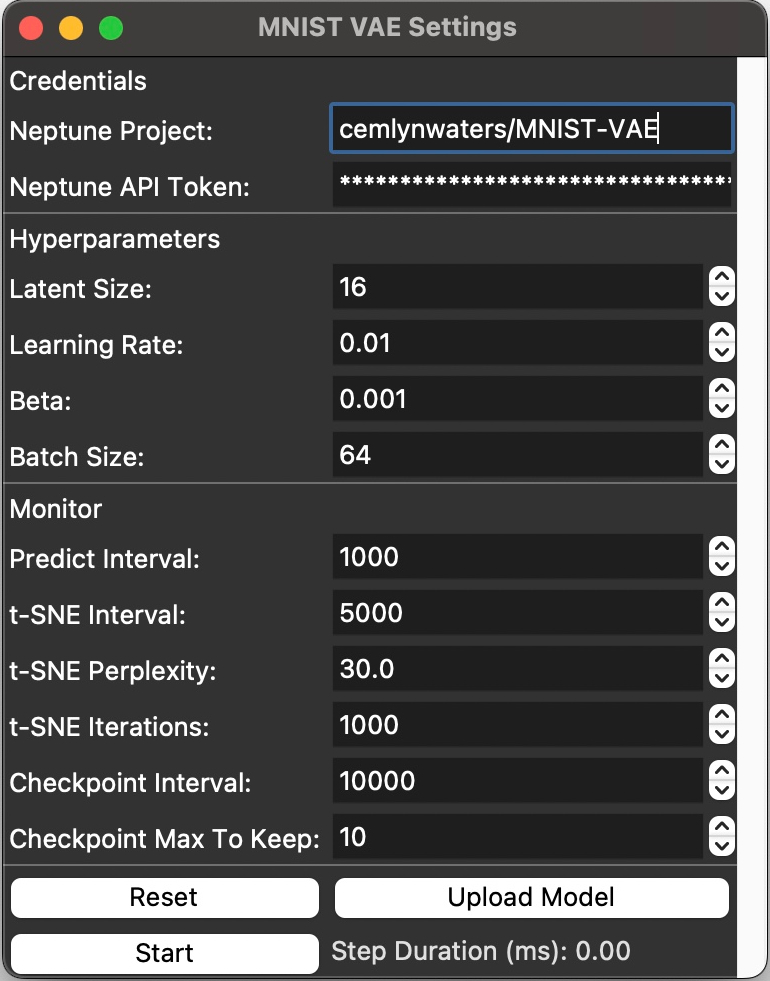This screenshot has width=770, height=981.
Task: Edit the t-SNE Perplexity value field
Action: click(518, 668)
